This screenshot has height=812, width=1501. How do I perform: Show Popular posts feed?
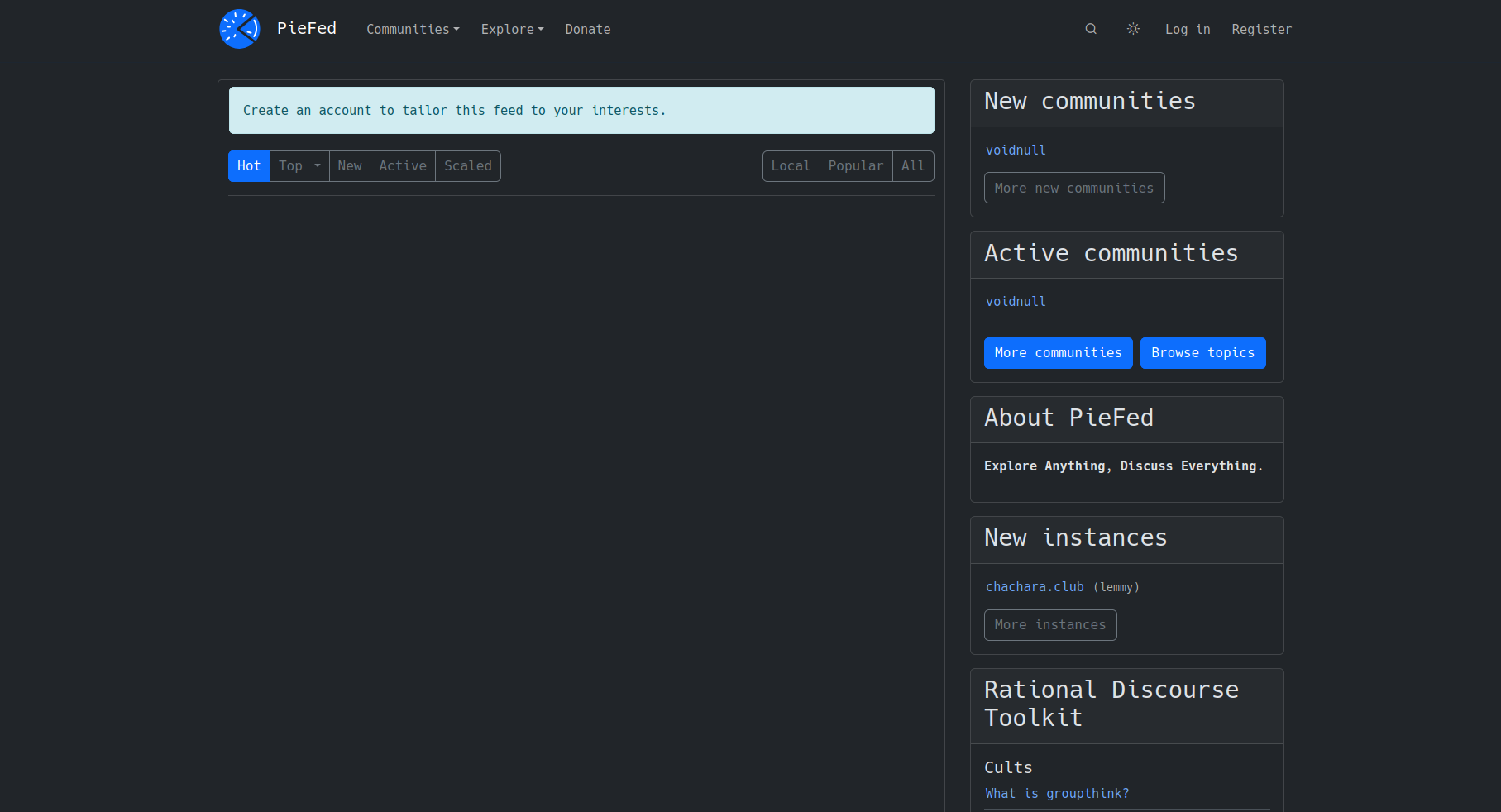click(856, 166)
